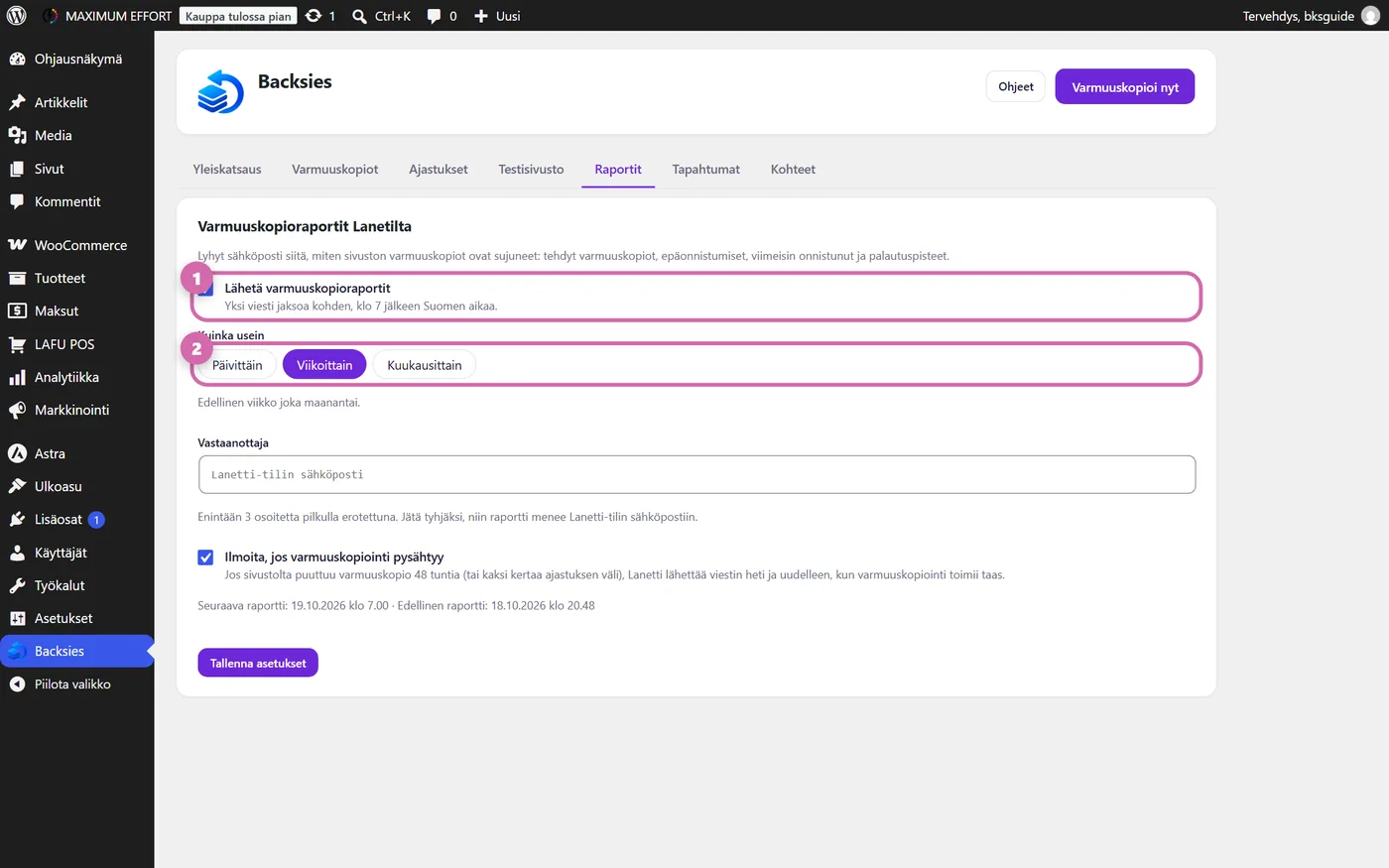Click the WooCommerce logo icon
This screenshot has width=1389, height=868.
pyautogui.click(x=17, y=245)
